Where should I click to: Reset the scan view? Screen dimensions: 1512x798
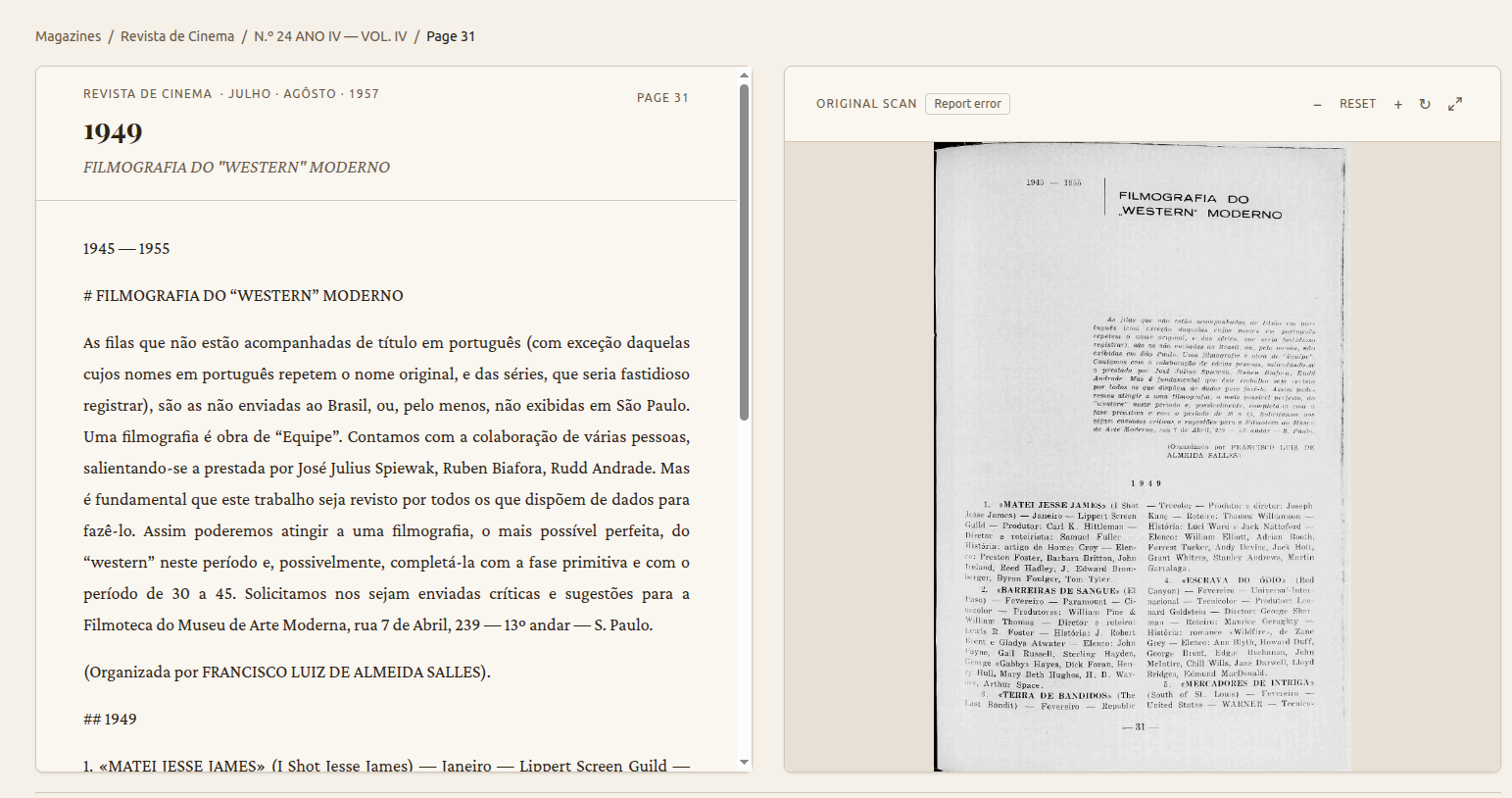coord(1358,104)
